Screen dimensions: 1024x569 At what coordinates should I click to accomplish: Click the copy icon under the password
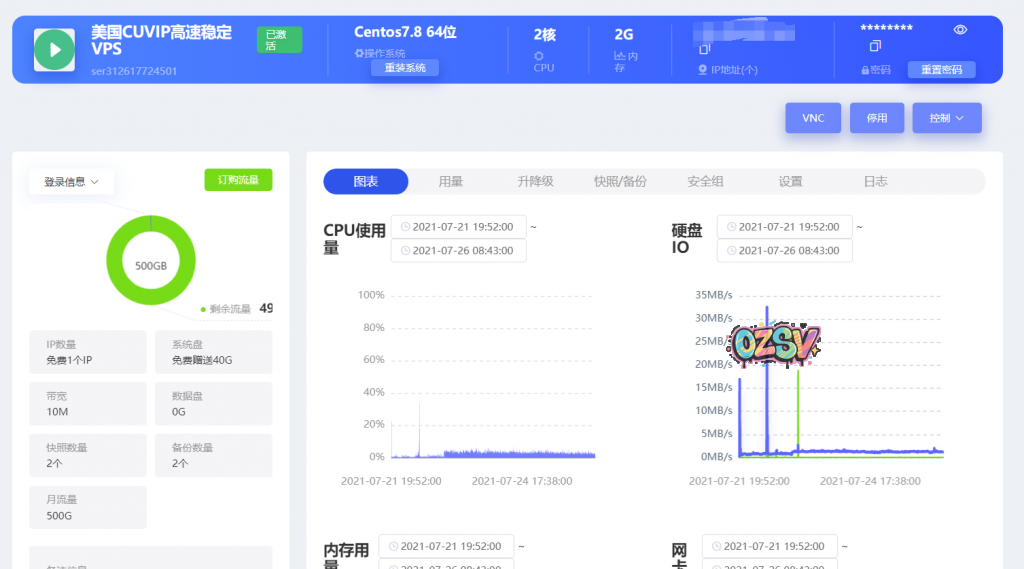pos(875,46)
